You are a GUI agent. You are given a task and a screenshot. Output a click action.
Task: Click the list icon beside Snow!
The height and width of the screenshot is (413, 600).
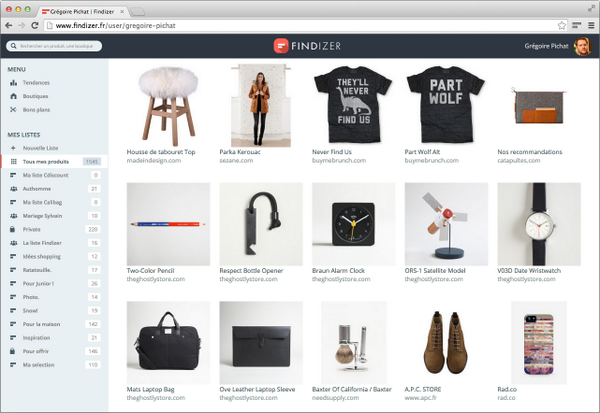click(13, 310)
